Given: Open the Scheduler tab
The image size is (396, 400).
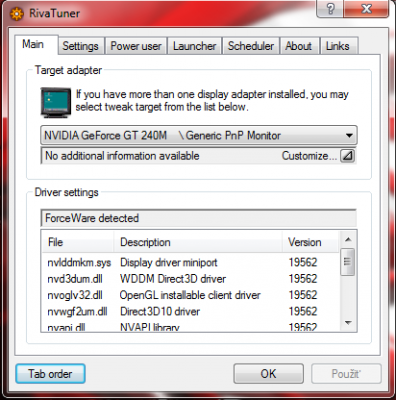Looking at the screenshot, I should (251, 46).
